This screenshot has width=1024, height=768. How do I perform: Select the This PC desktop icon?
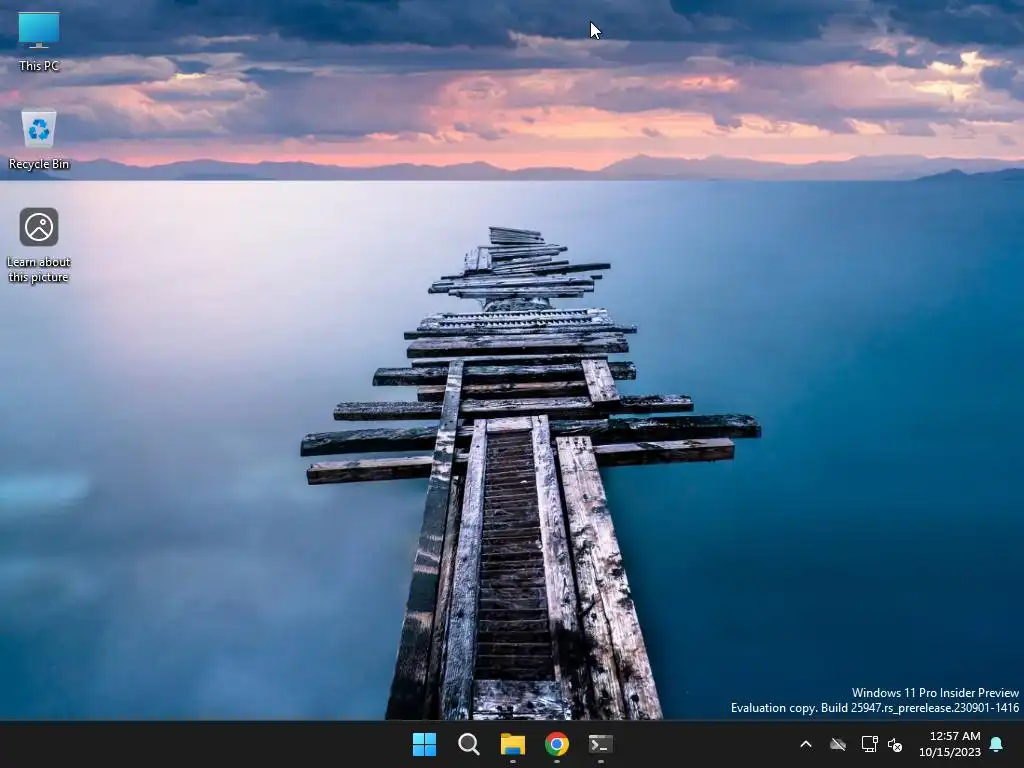(39, 42)
